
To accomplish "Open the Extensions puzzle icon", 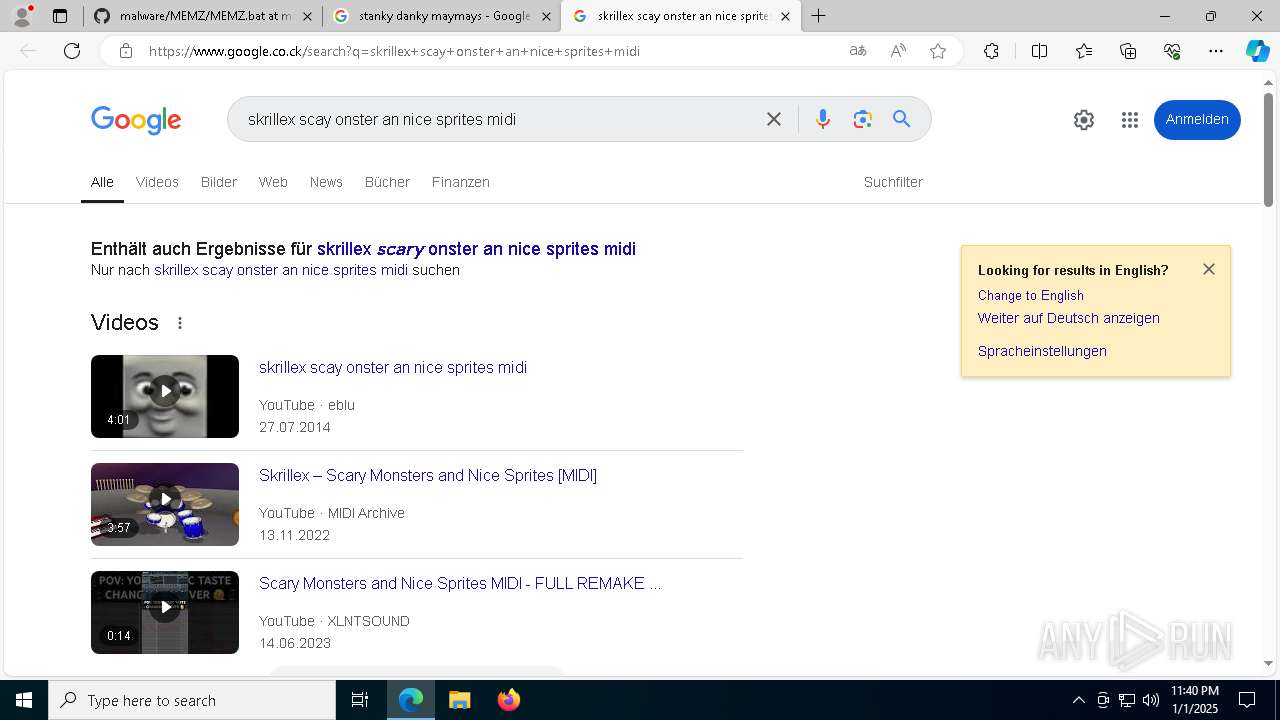I will click(991, 51).
